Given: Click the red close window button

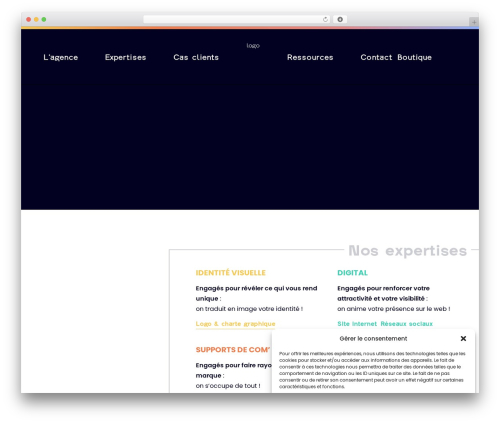Looking at the screenshot, I should [x=29, y=19].
